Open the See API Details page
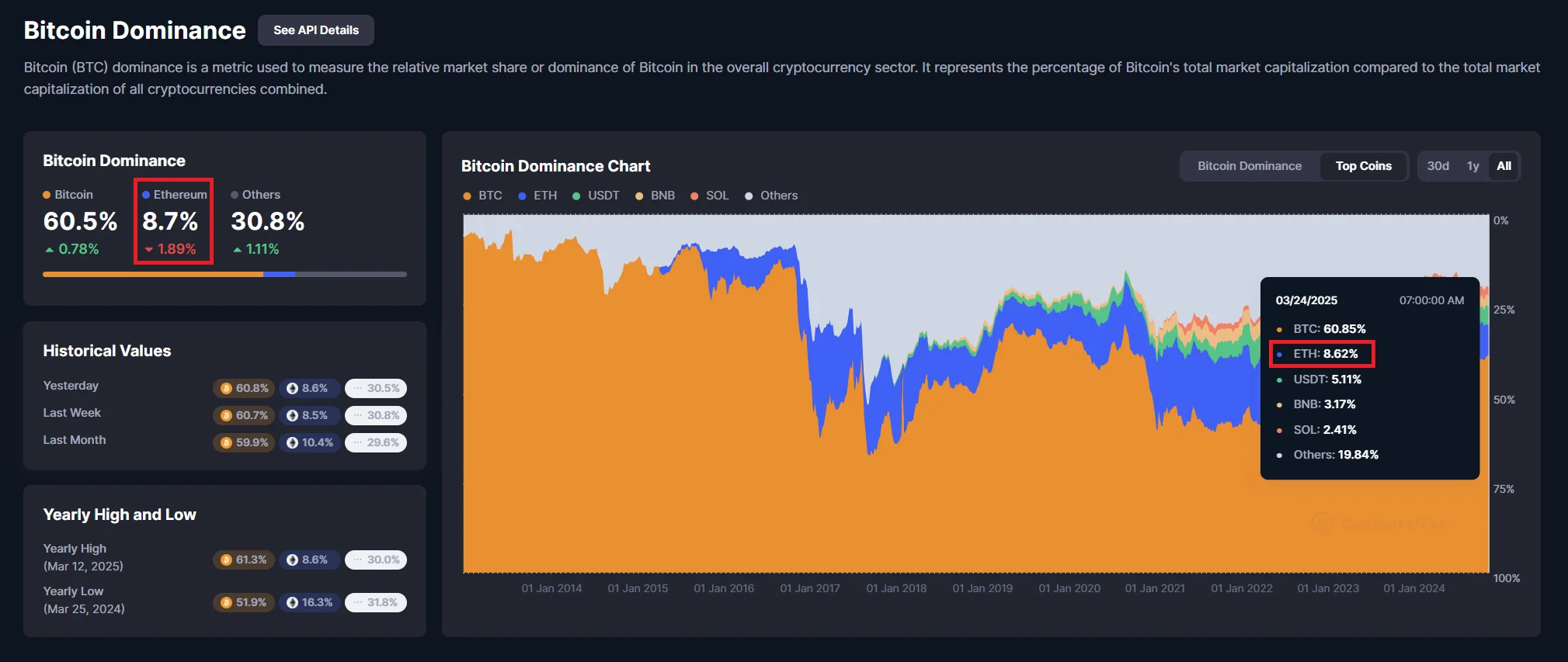Screen dimensions: 1568x662 (315, 29)
